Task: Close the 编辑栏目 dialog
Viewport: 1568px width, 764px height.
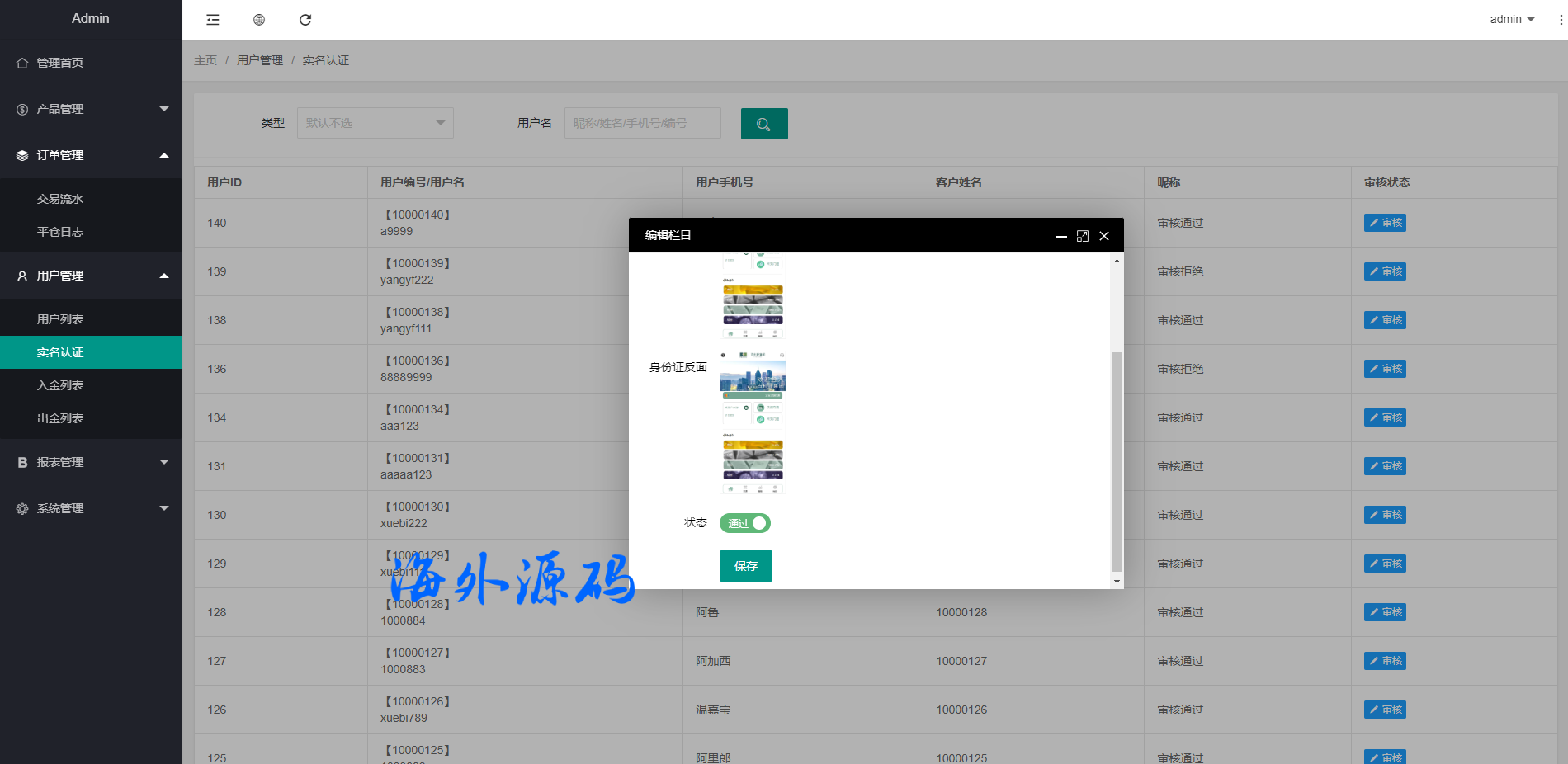Action: tap(1104, 236)
